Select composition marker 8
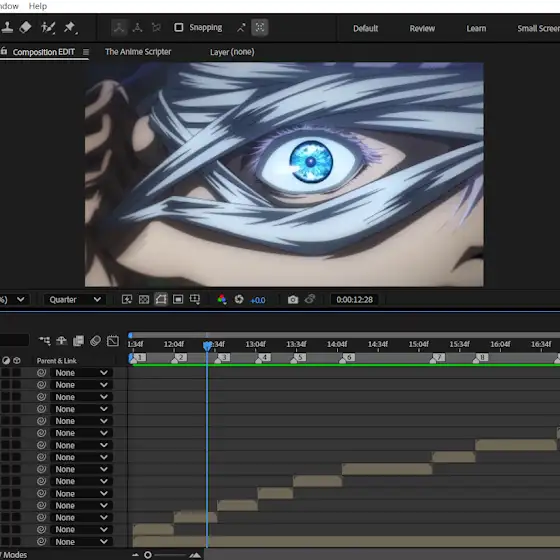 pyautogui.click(x=480, y=358)
